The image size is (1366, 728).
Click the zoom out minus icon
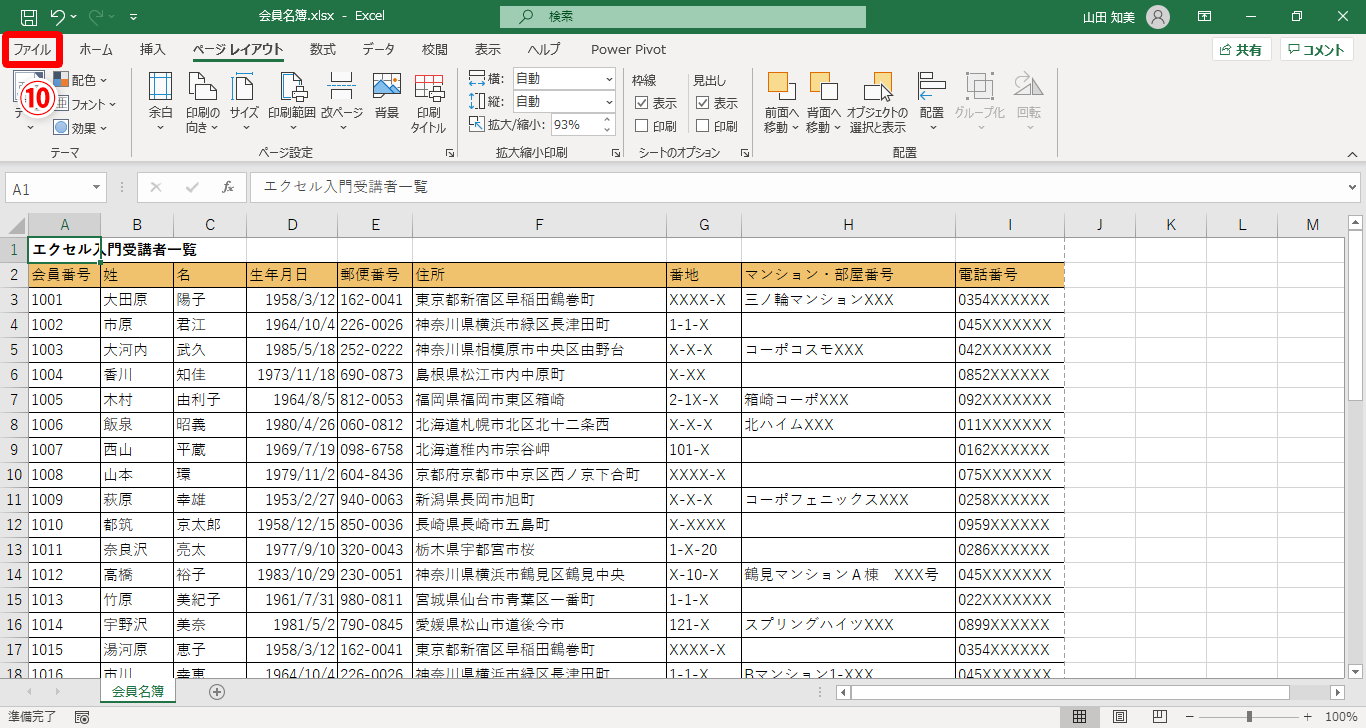click(x=1190, y=717)
